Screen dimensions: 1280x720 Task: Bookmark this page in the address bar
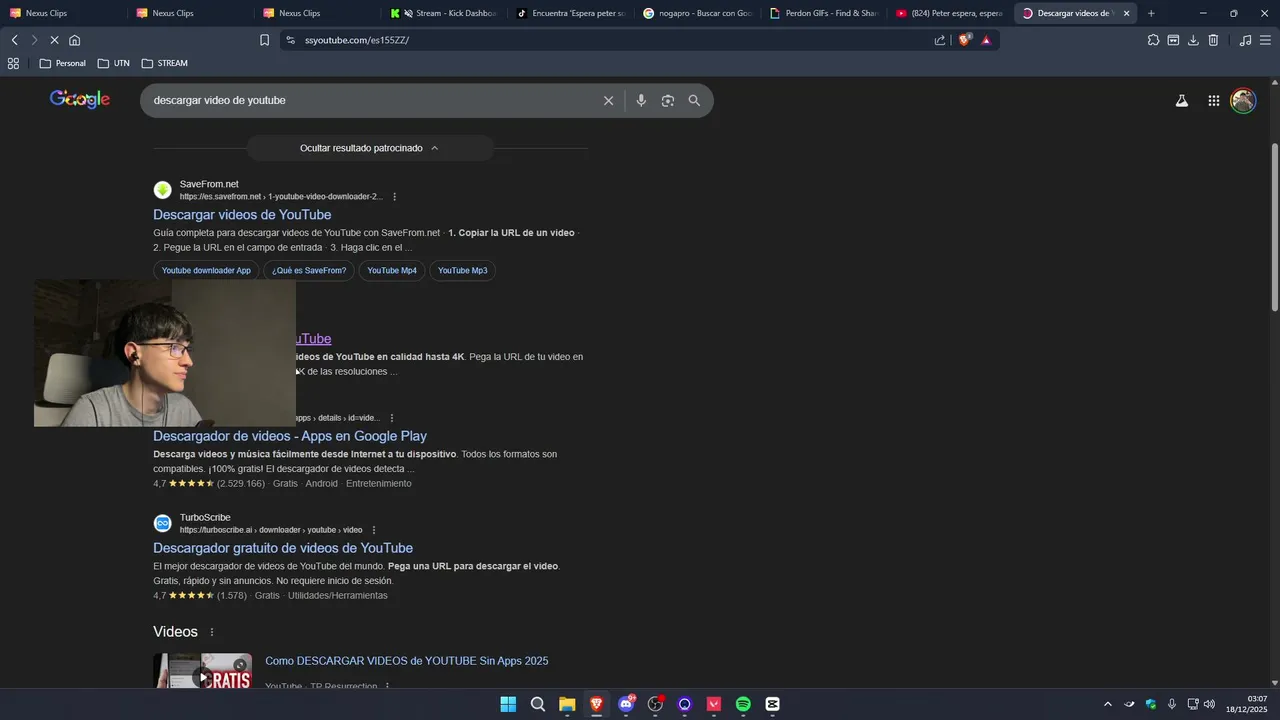tap(264, 40)
